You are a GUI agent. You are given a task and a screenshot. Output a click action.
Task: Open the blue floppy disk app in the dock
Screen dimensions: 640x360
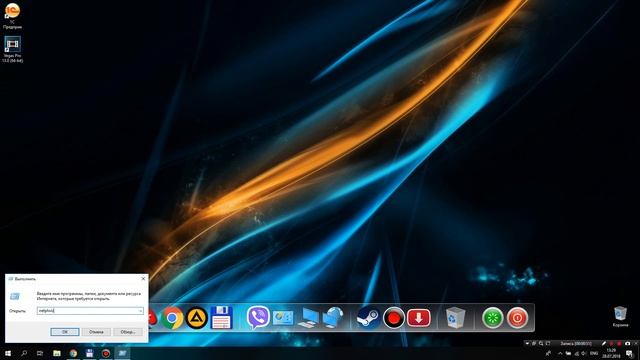point(222,318)
